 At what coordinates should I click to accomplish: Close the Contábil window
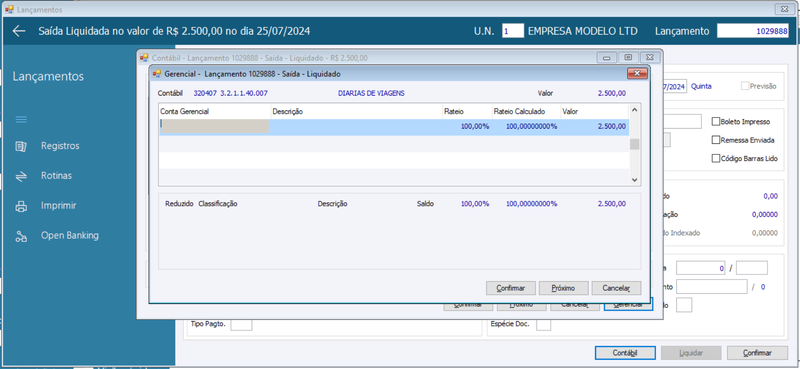click(x=650, y=58)
